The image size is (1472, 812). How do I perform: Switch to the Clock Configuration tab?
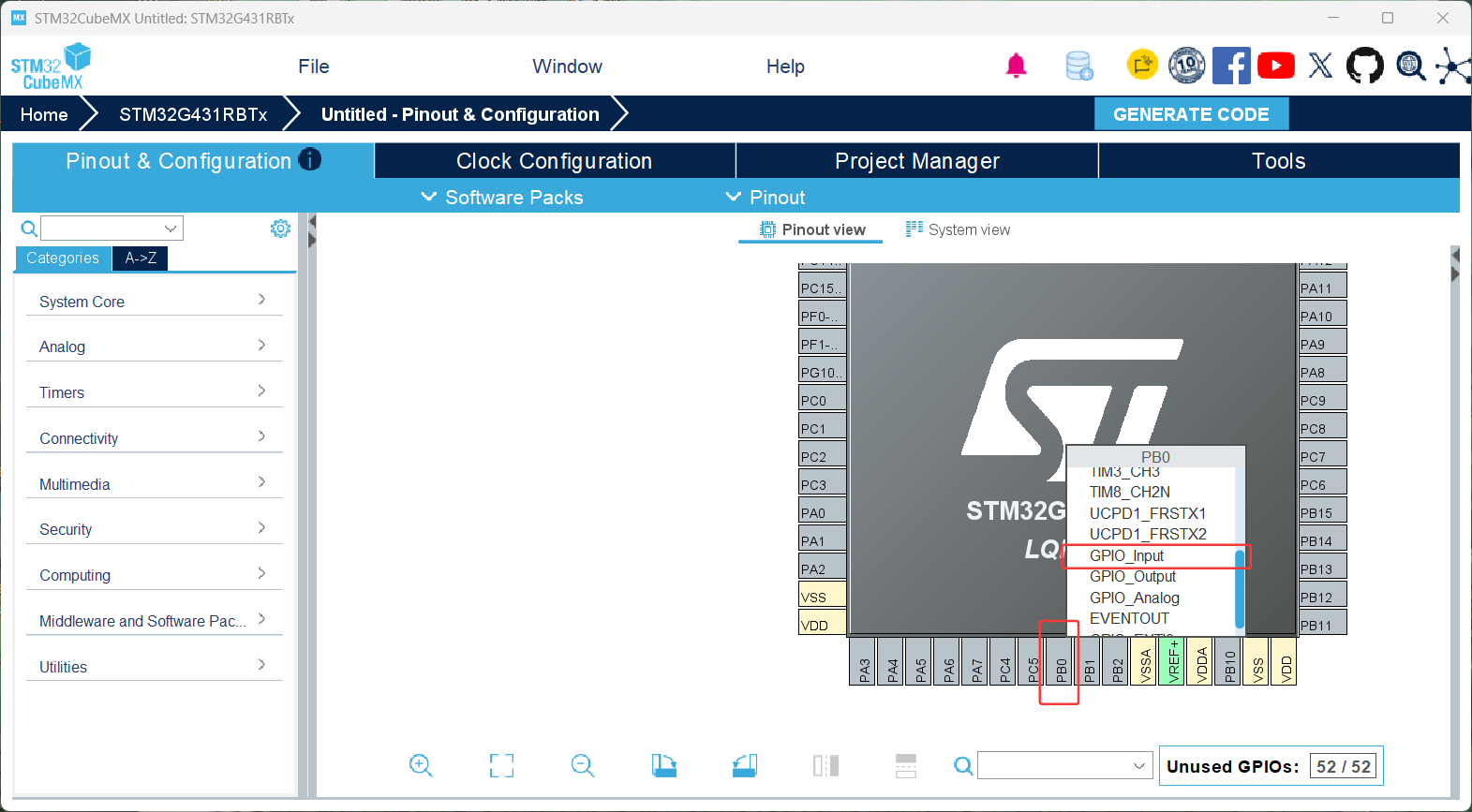point(555,160)
